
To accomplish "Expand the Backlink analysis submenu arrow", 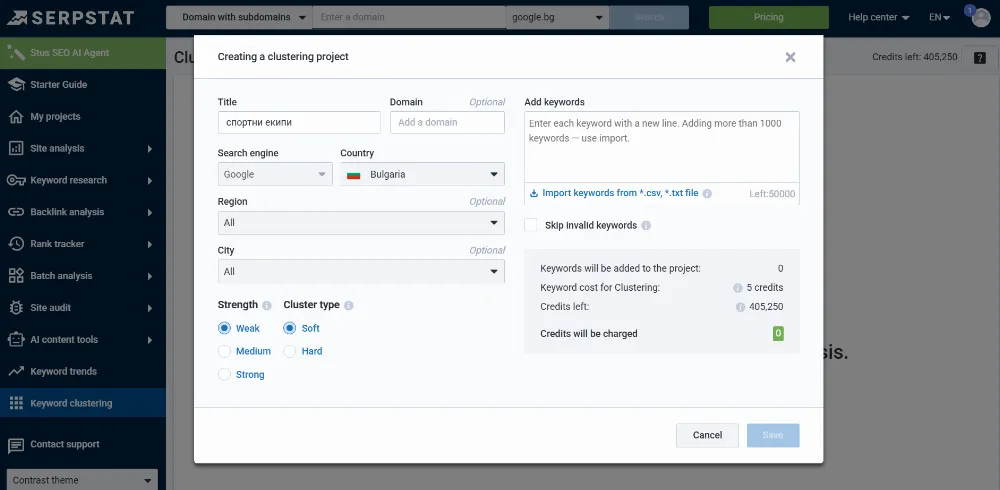I will pos(150,212).
